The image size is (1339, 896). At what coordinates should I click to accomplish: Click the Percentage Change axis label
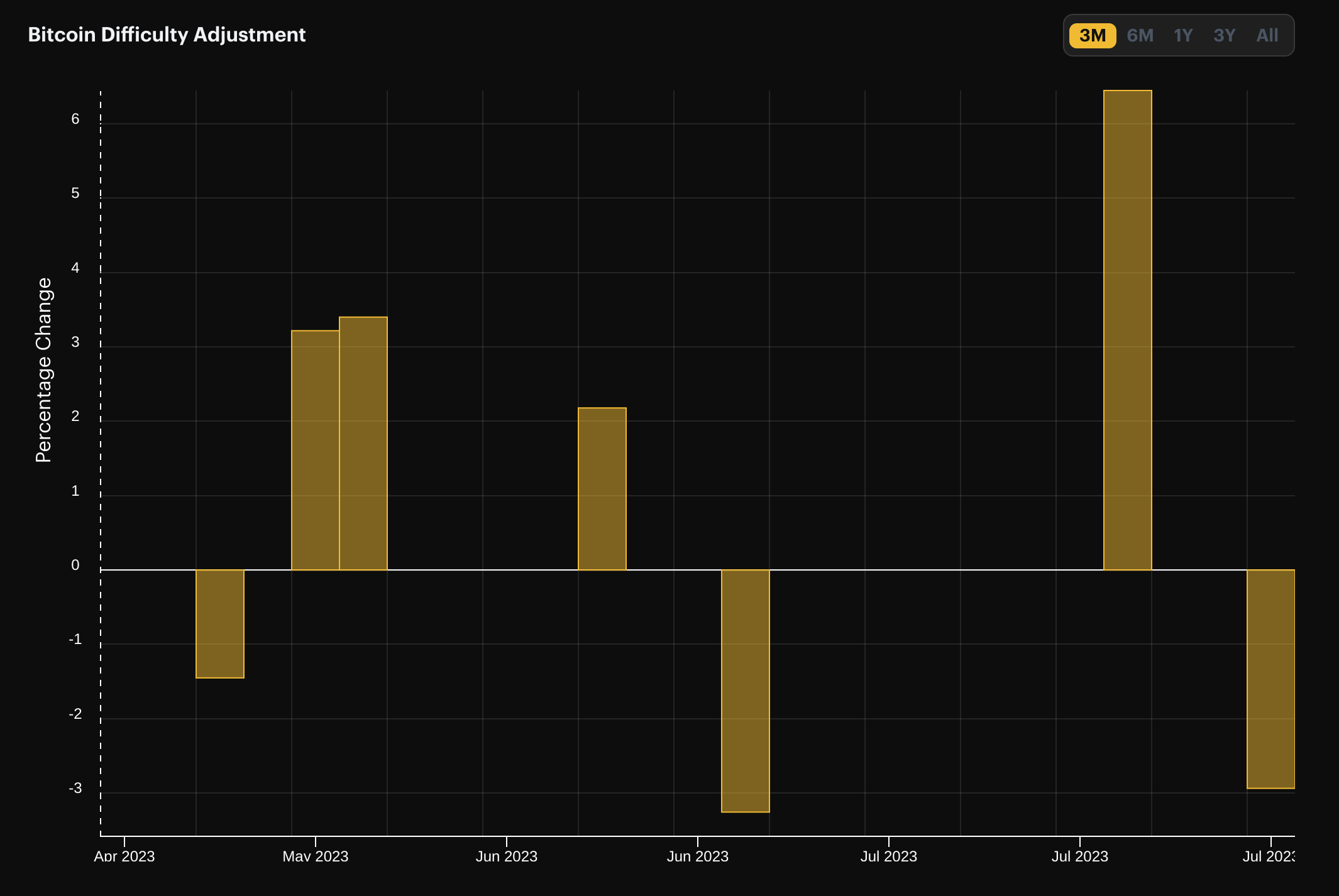tap(43, 370)
